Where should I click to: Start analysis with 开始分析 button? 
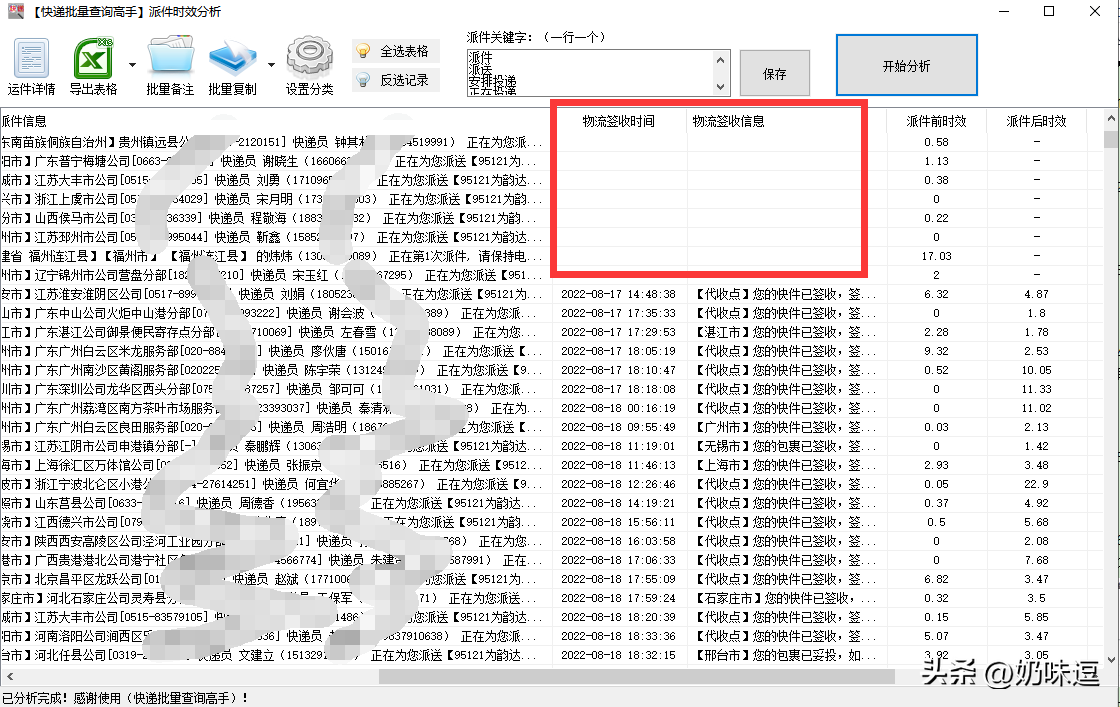pos(906,65)
